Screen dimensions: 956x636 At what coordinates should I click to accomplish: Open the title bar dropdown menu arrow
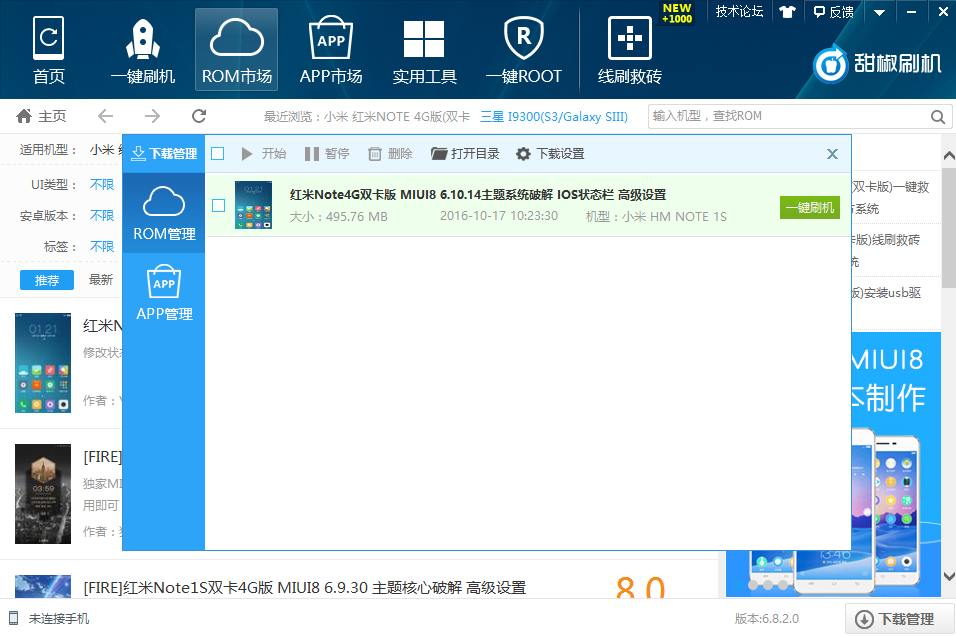(x=879, y=12)
